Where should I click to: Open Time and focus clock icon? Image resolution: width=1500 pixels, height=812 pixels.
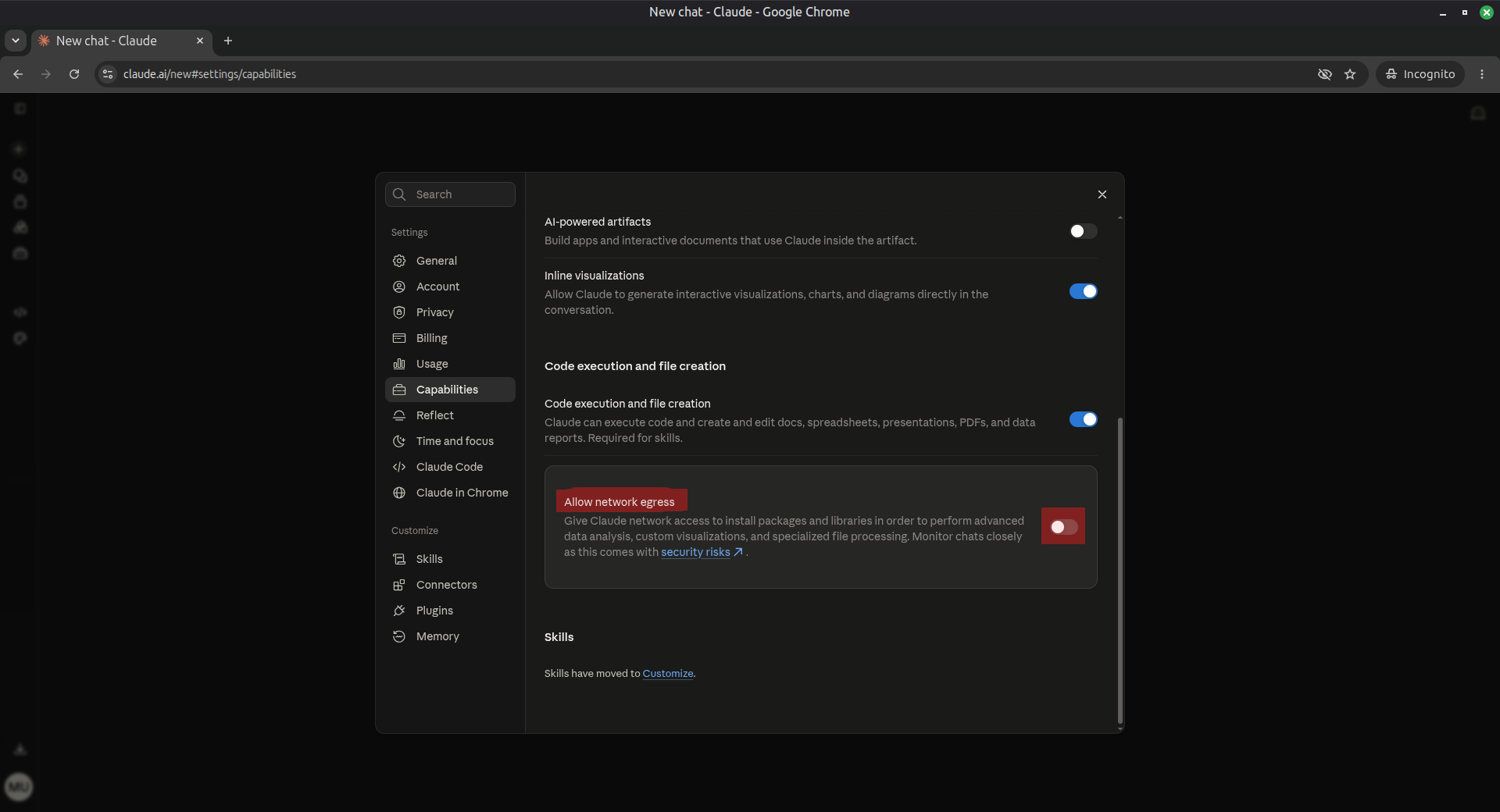tap(399, 441)
